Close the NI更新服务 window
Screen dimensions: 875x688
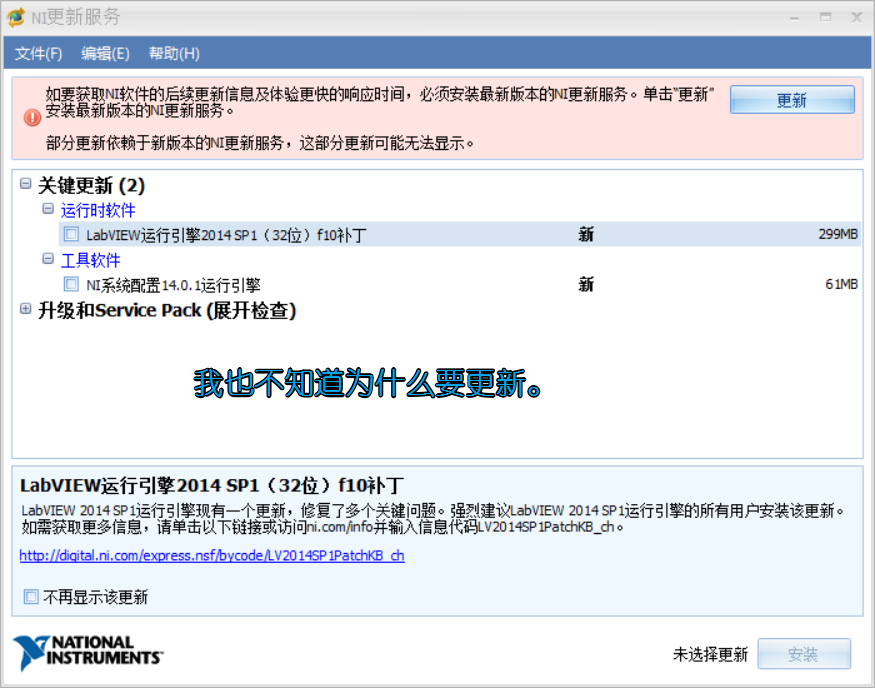click(857, 18)
